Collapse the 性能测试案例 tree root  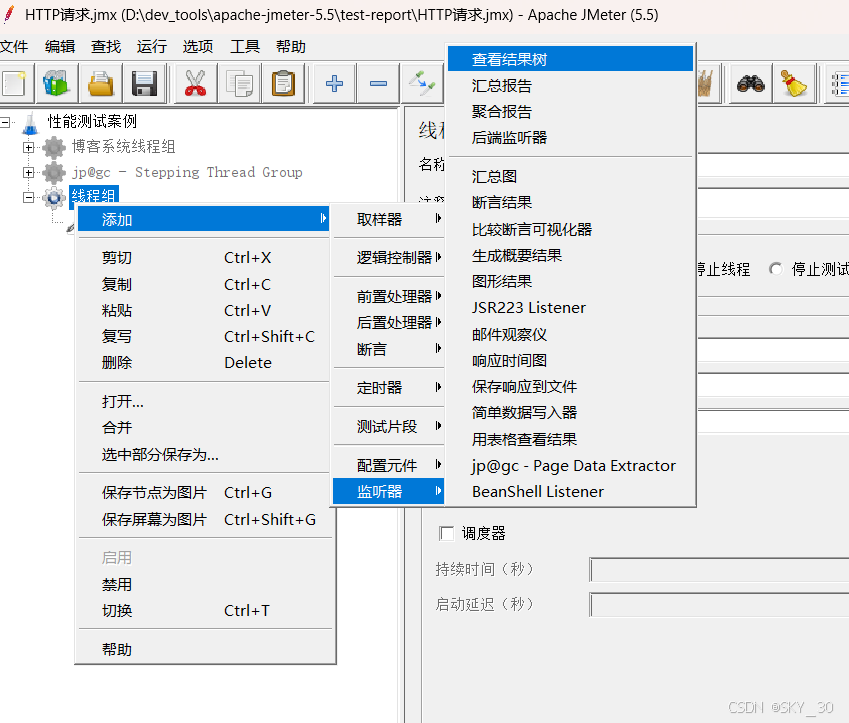[5, 122]
